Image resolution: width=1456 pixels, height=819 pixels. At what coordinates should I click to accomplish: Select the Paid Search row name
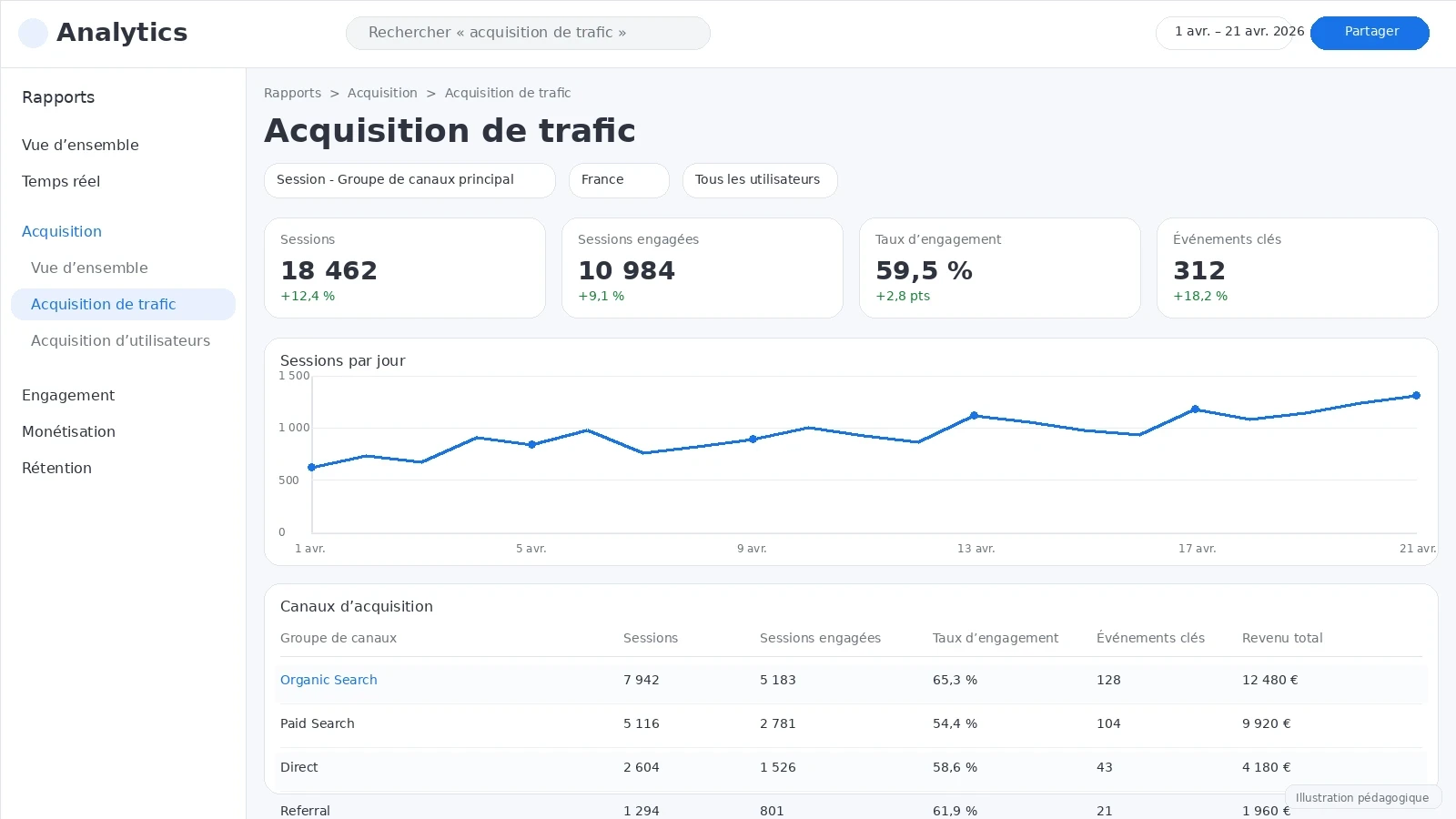click(x=318, y=723)
